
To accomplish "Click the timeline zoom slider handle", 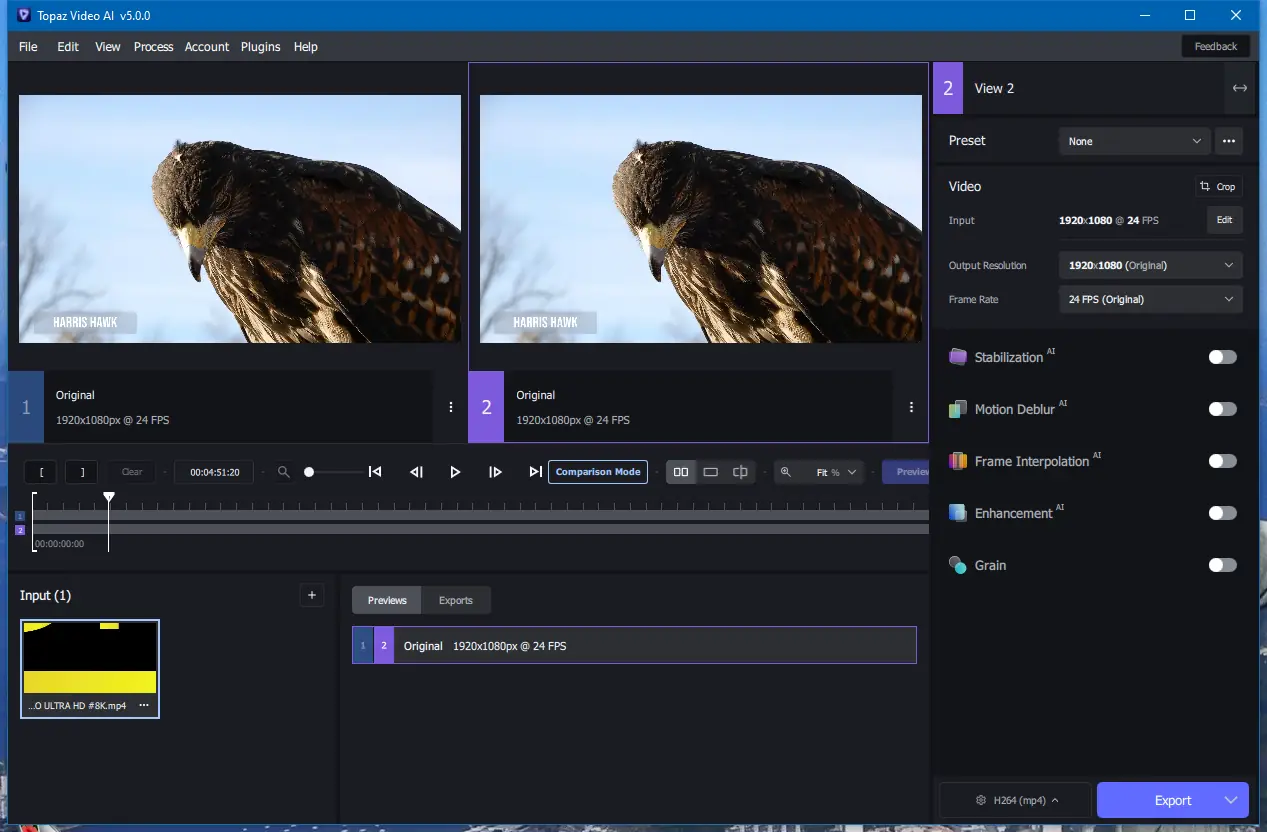I will point(309,472).
